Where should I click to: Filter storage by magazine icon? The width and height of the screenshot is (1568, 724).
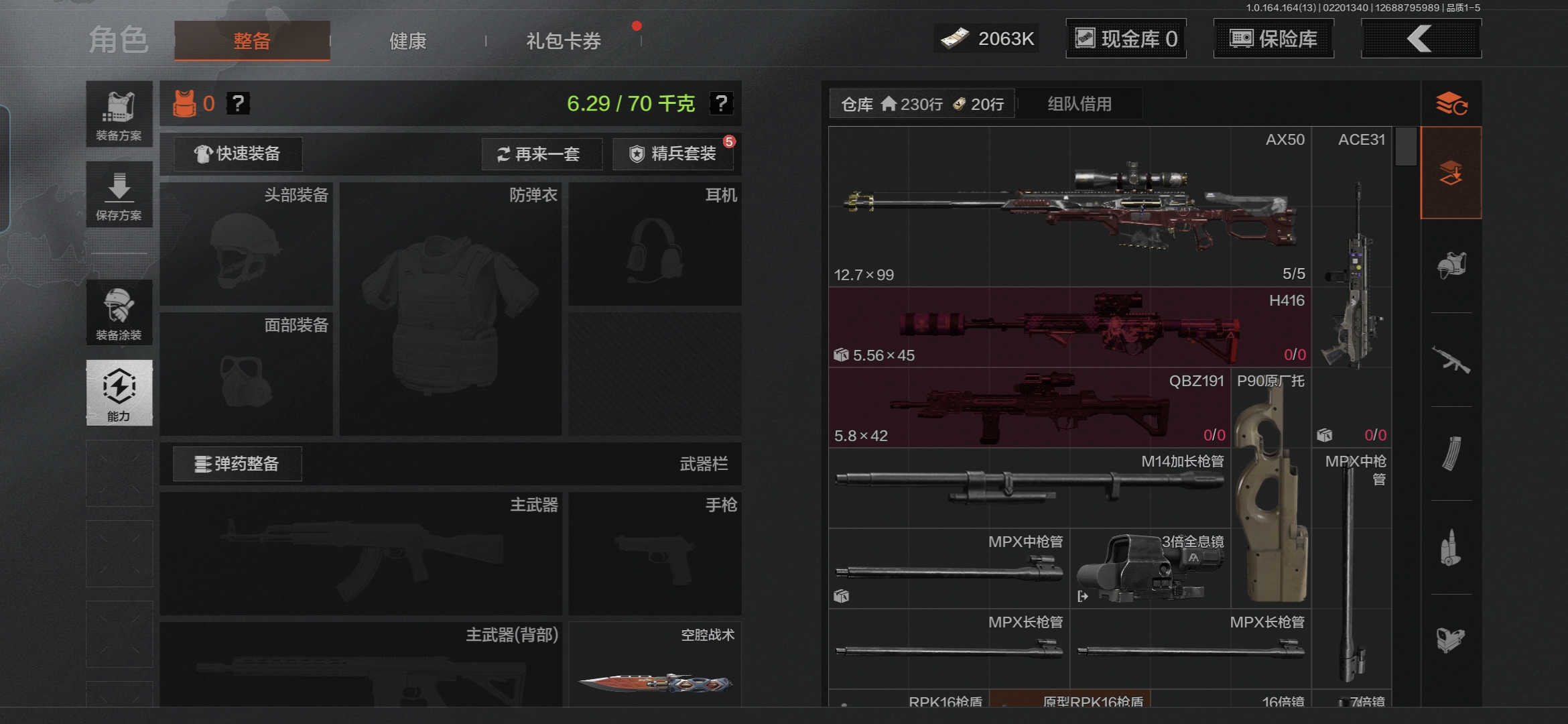[1451, 454]
